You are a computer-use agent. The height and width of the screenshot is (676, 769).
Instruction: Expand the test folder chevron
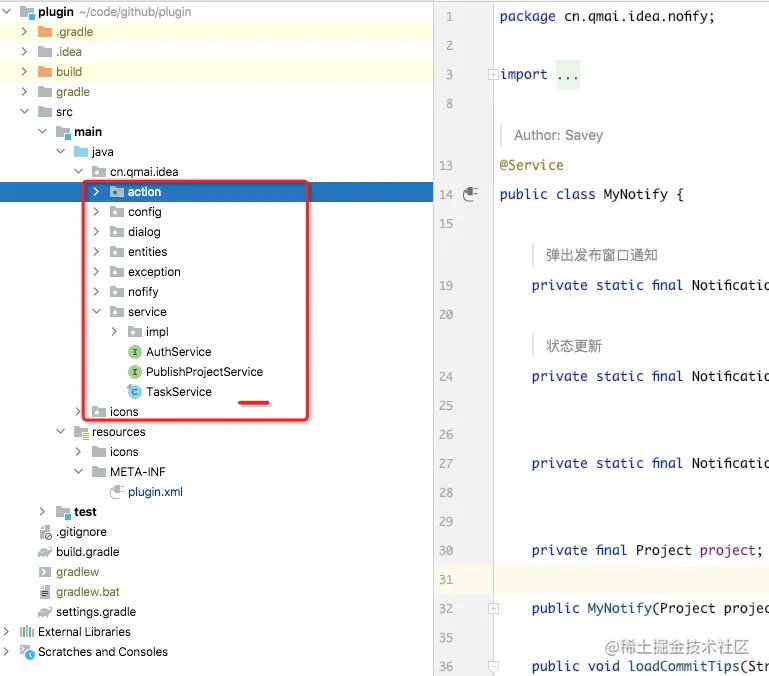coord(43,512)
